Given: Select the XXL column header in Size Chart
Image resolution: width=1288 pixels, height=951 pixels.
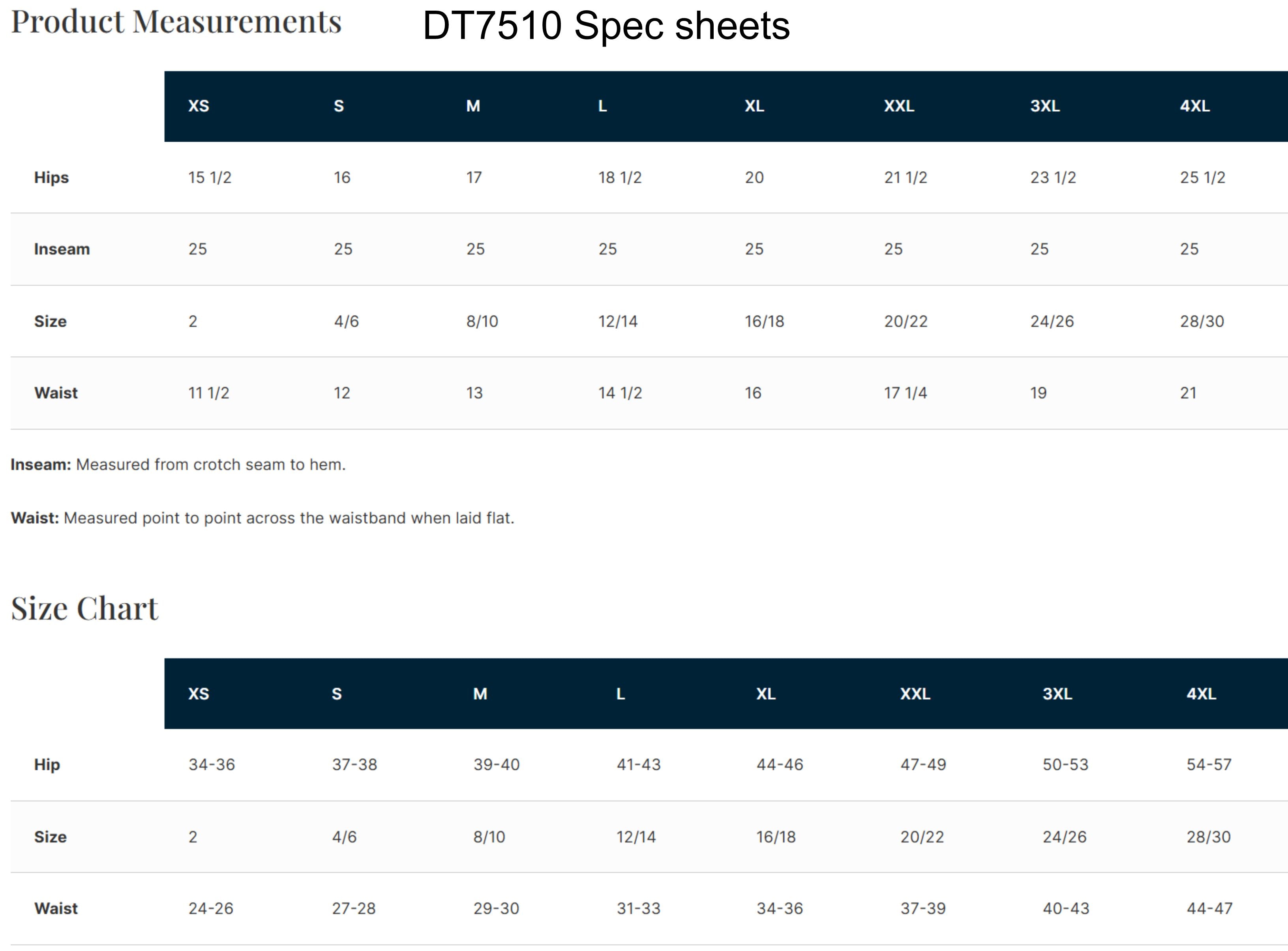Looking at the screenshot, I should tap(915, 694).
